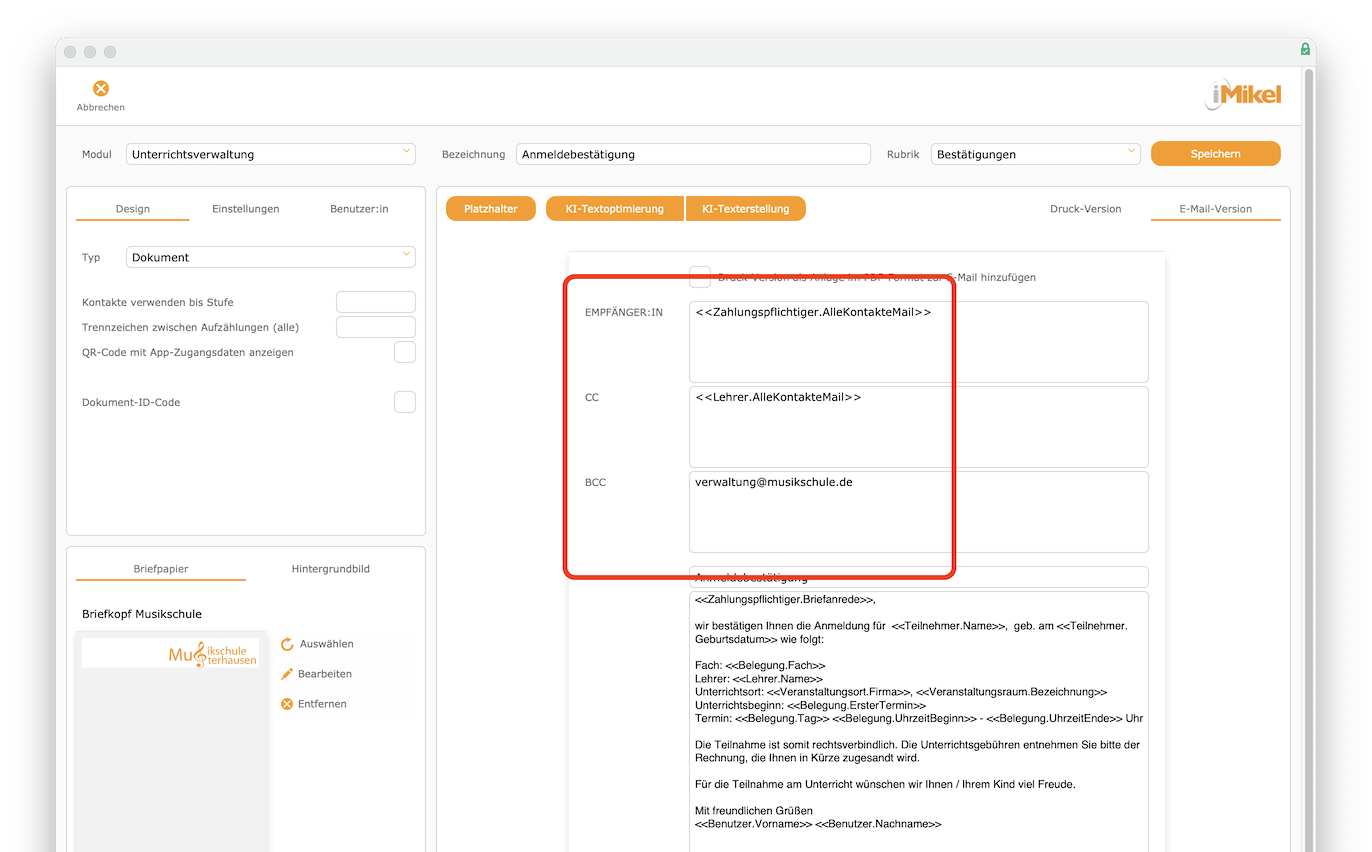Click the Briefkopf Musikschule label
Image resolution: width=1372 pixels, height=852 pixels.
[142, 614]
